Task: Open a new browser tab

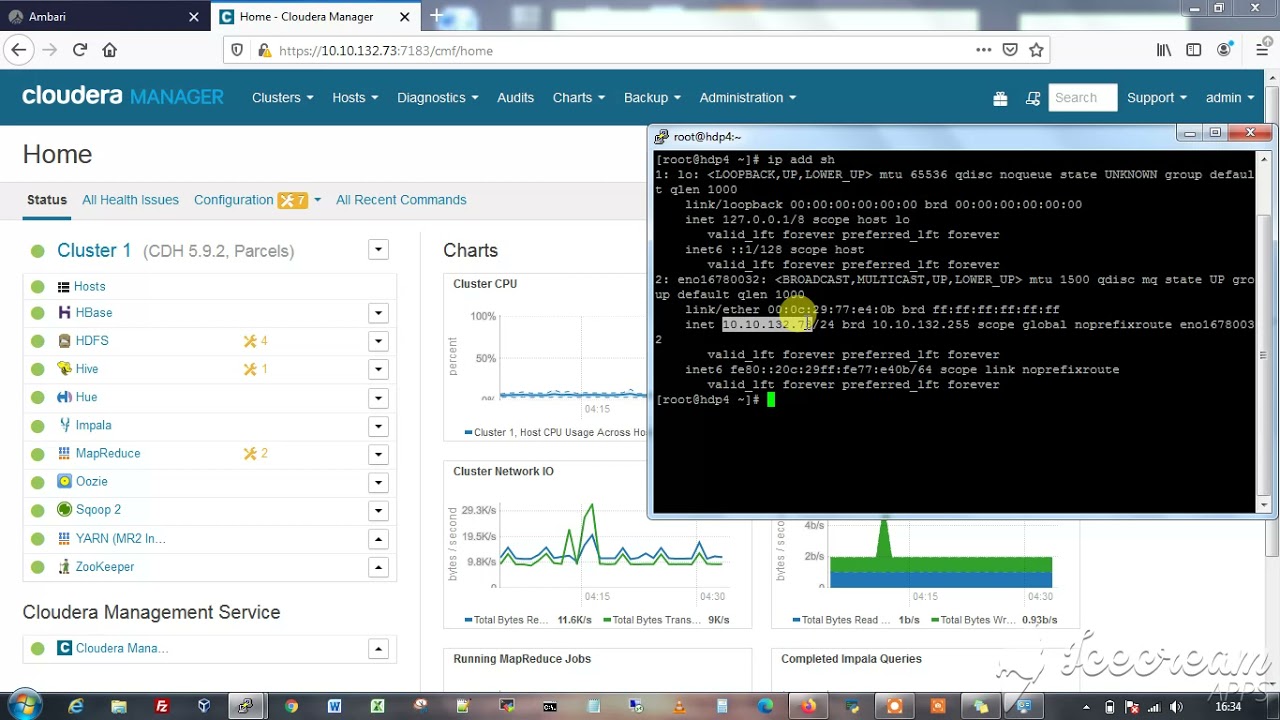Action: 436,16
